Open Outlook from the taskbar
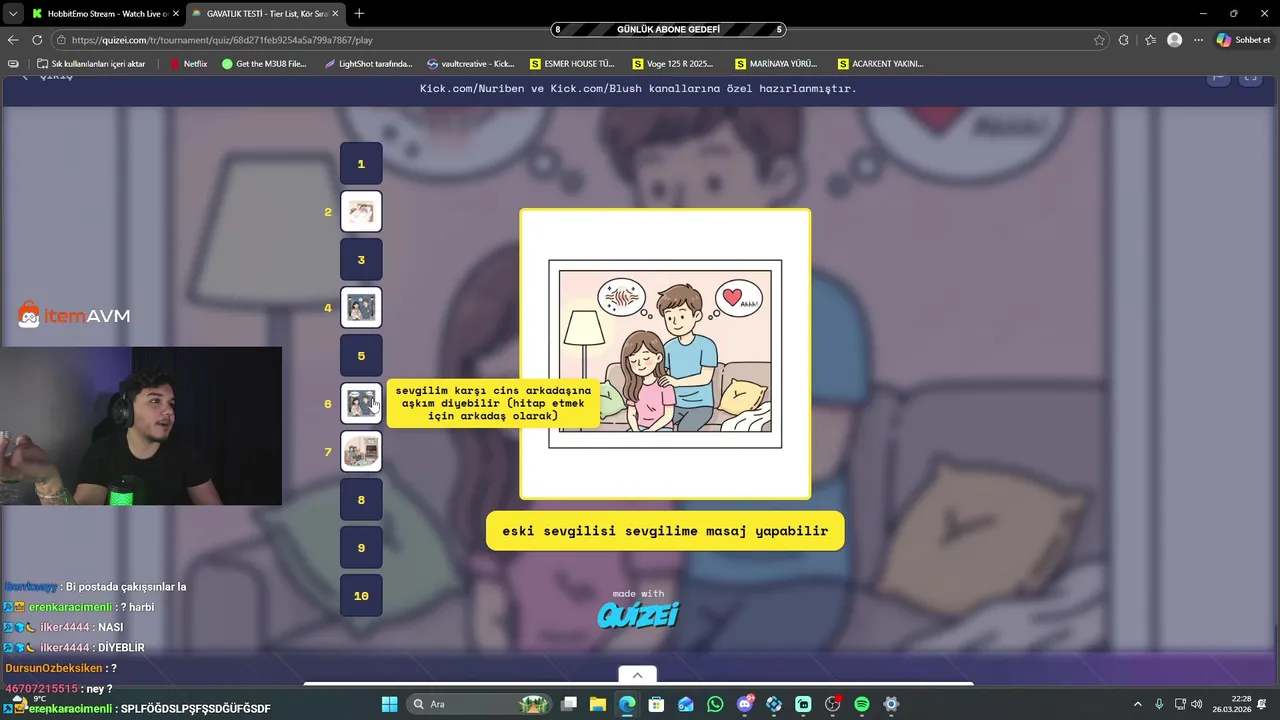Viewport: 1280px width, 720px height. point(686,704)
